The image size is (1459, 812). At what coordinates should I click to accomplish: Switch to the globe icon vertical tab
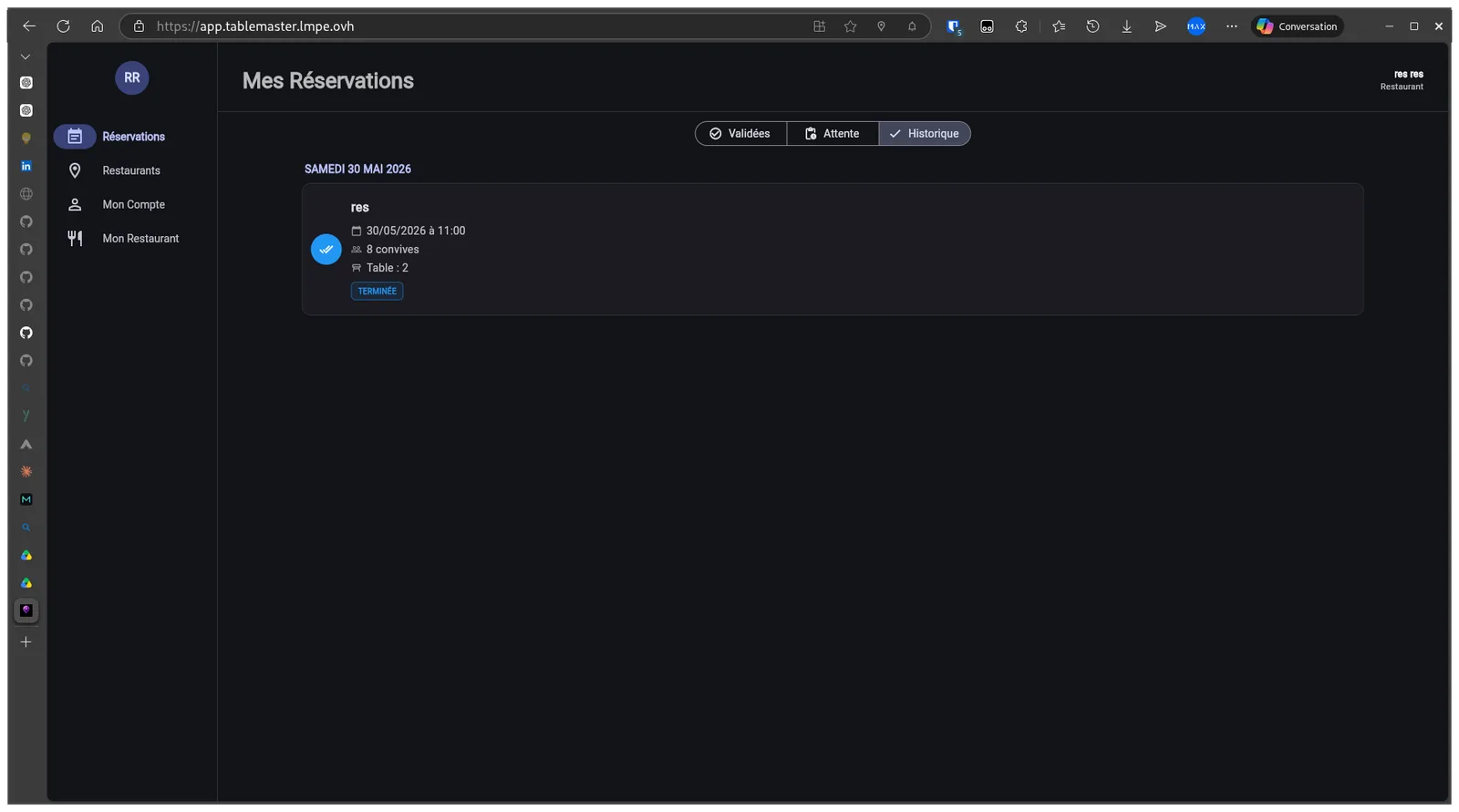click(26, 194)
